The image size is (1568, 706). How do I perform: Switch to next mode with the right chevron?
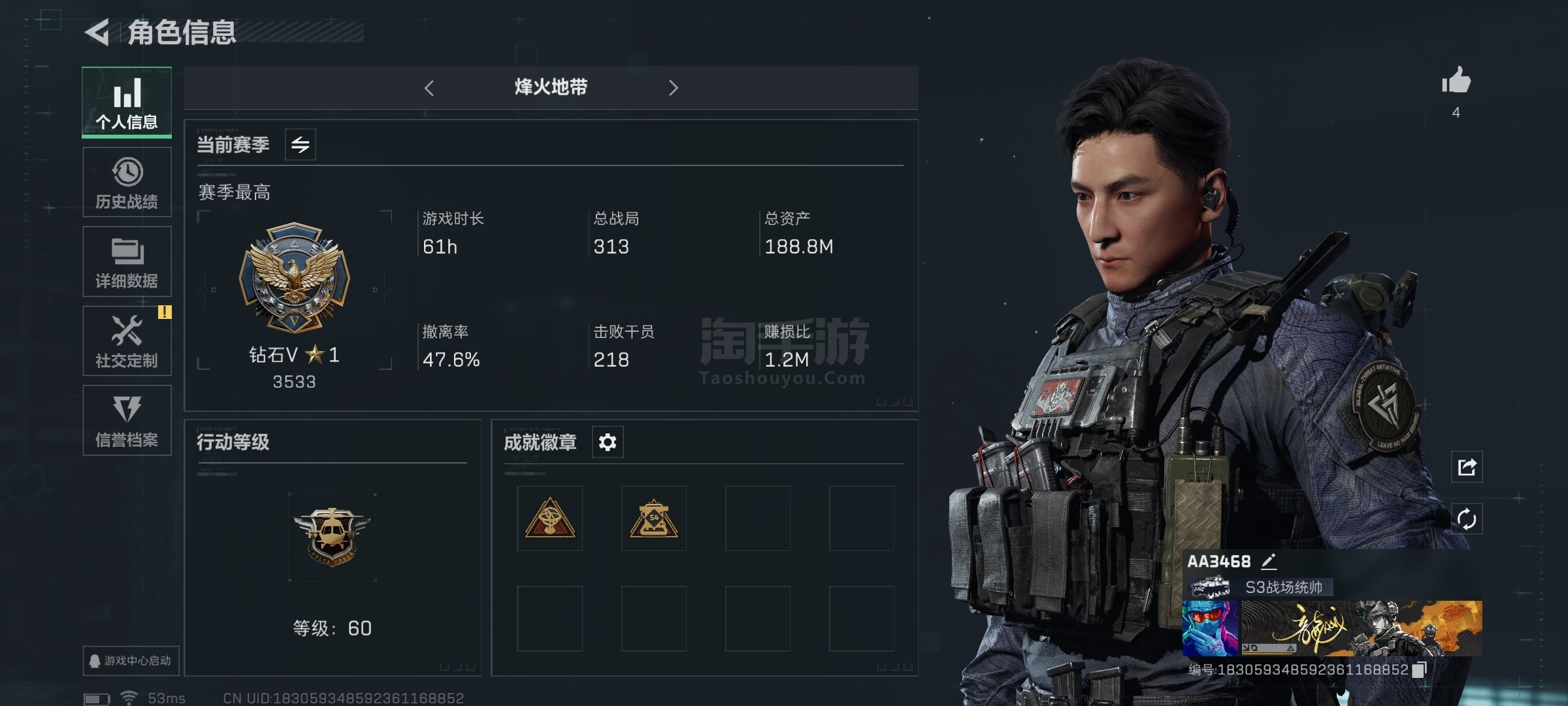point(674,88)
